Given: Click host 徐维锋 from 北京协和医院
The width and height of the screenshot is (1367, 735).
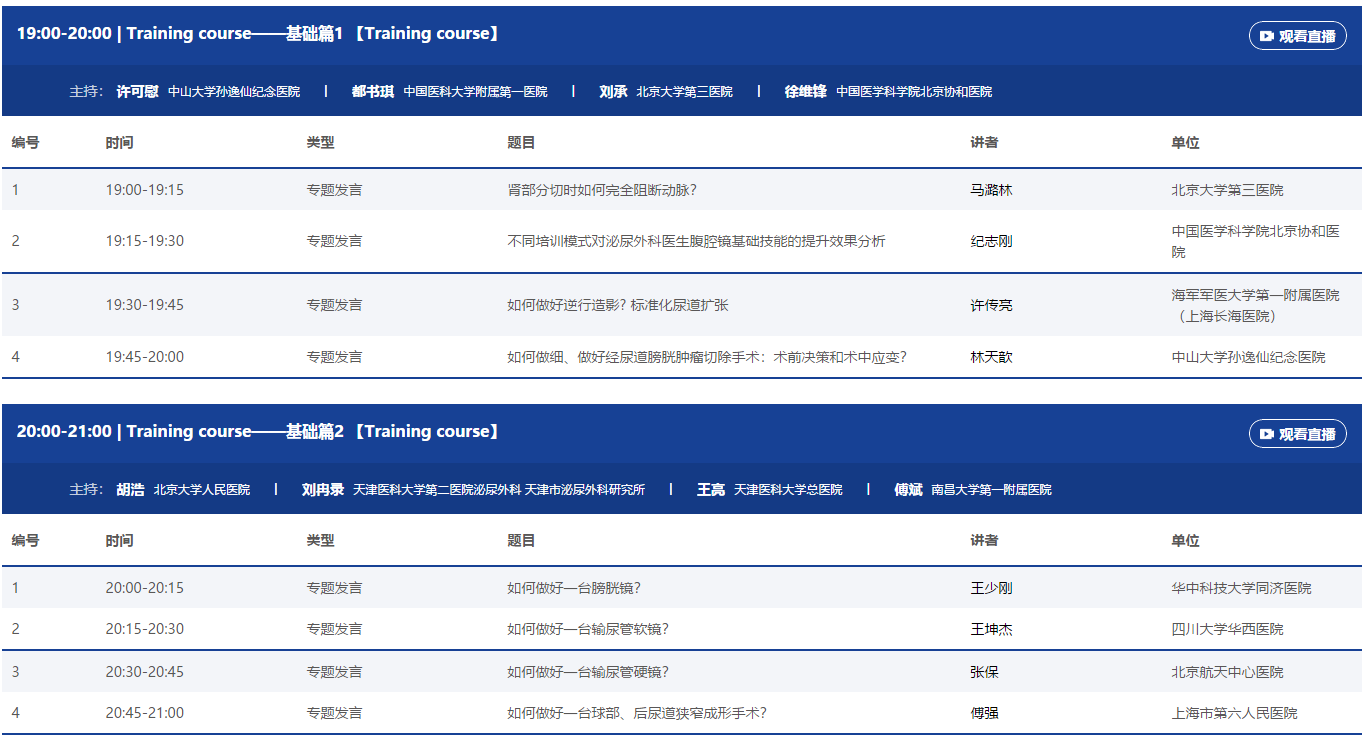Looking at the screenshot, I should click(805, 91).
